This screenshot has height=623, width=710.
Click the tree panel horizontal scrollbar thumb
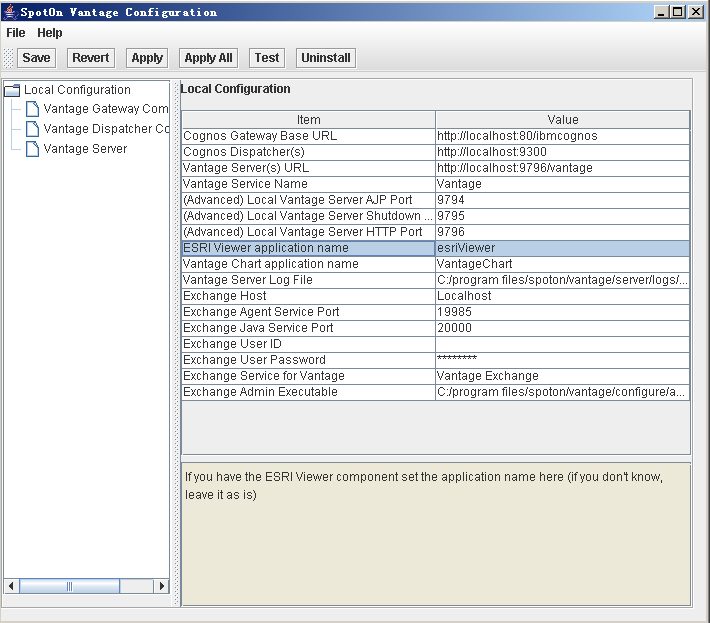69,586
